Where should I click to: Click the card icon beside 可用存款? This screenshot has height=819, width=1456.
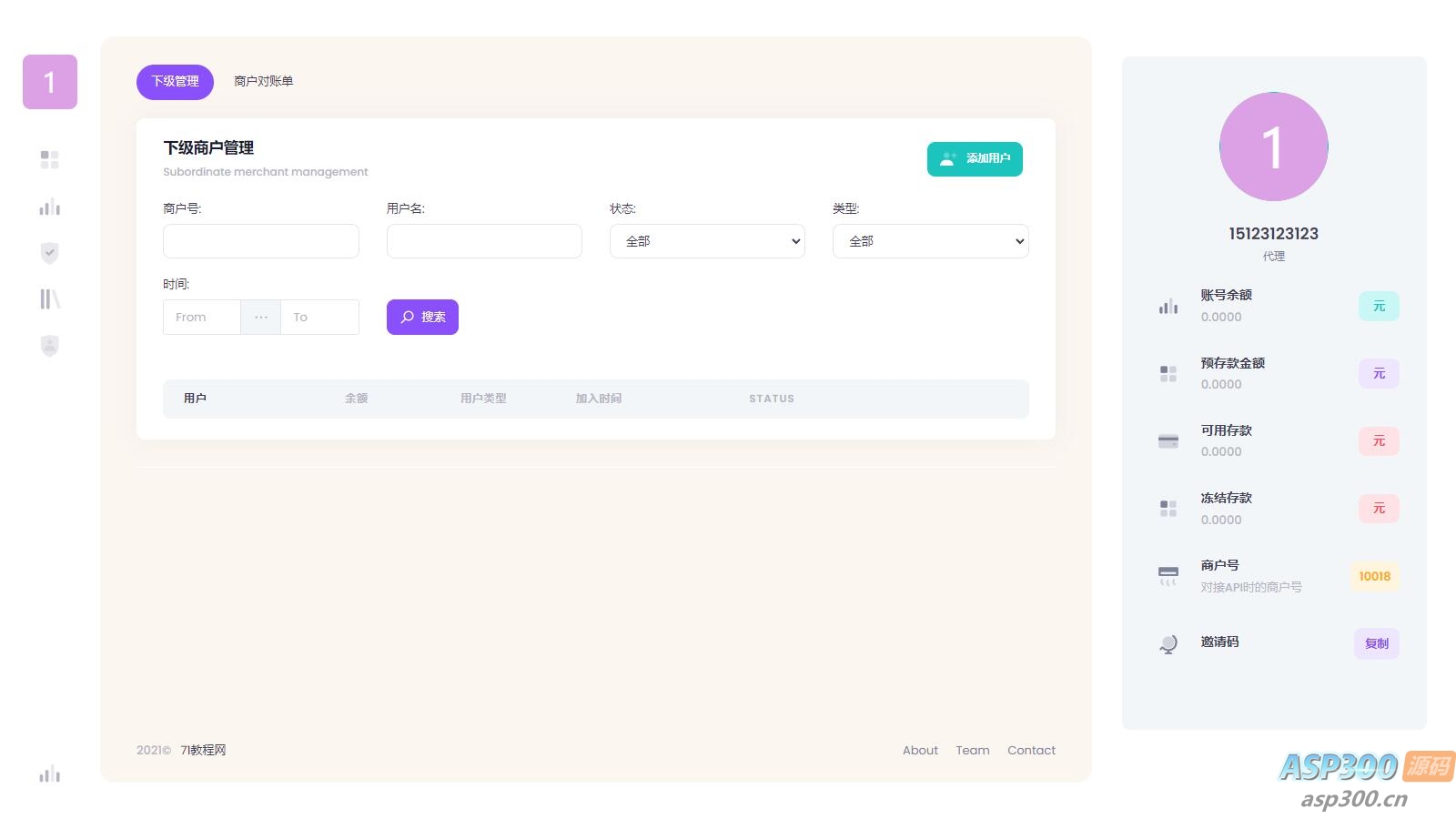tap(1168, 441)
